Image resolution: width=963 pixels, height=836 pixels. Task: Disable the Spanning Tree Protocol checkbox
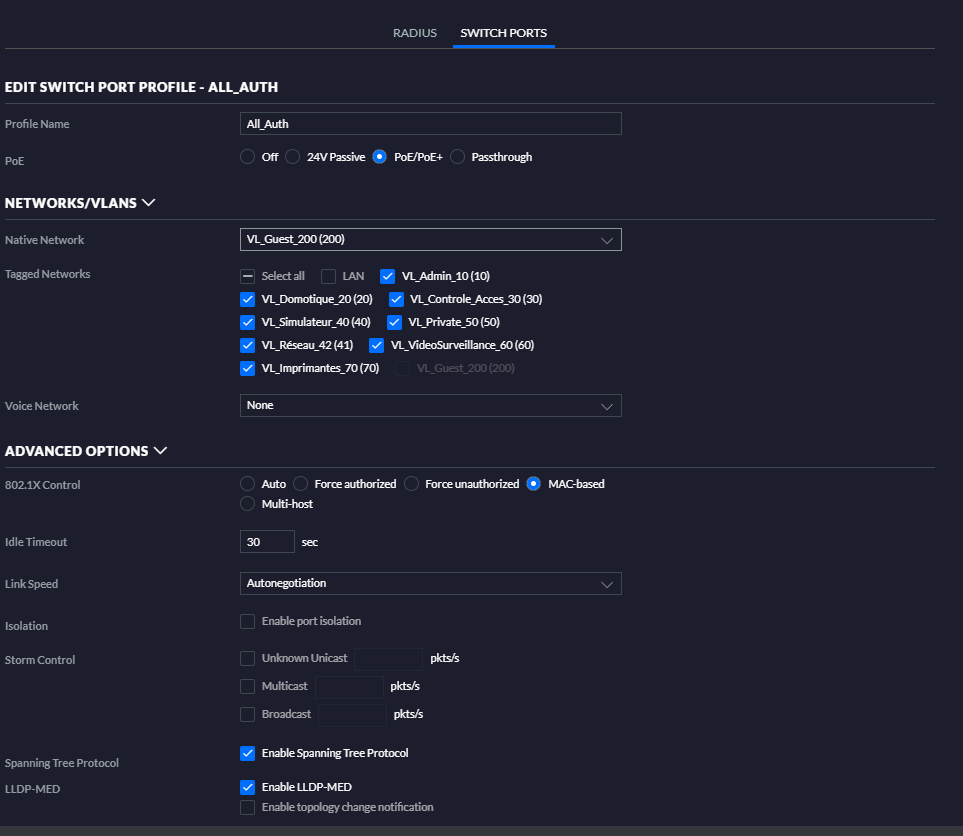click(x=248, y=753)
